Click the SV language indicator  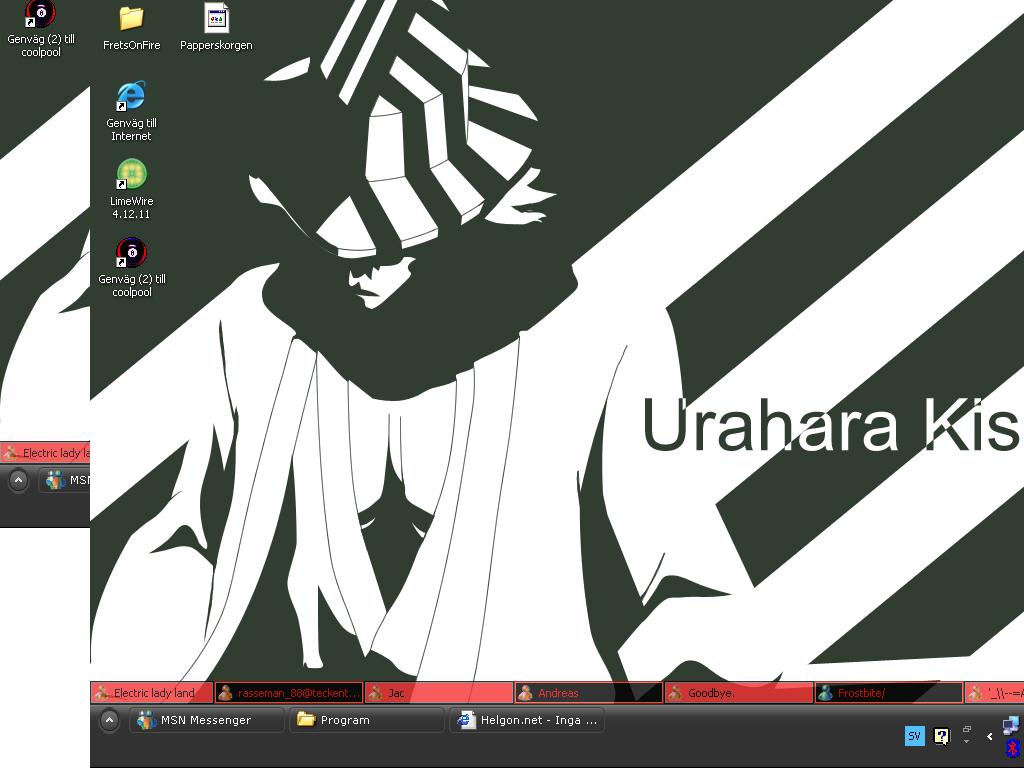click(x=914, y=737)
